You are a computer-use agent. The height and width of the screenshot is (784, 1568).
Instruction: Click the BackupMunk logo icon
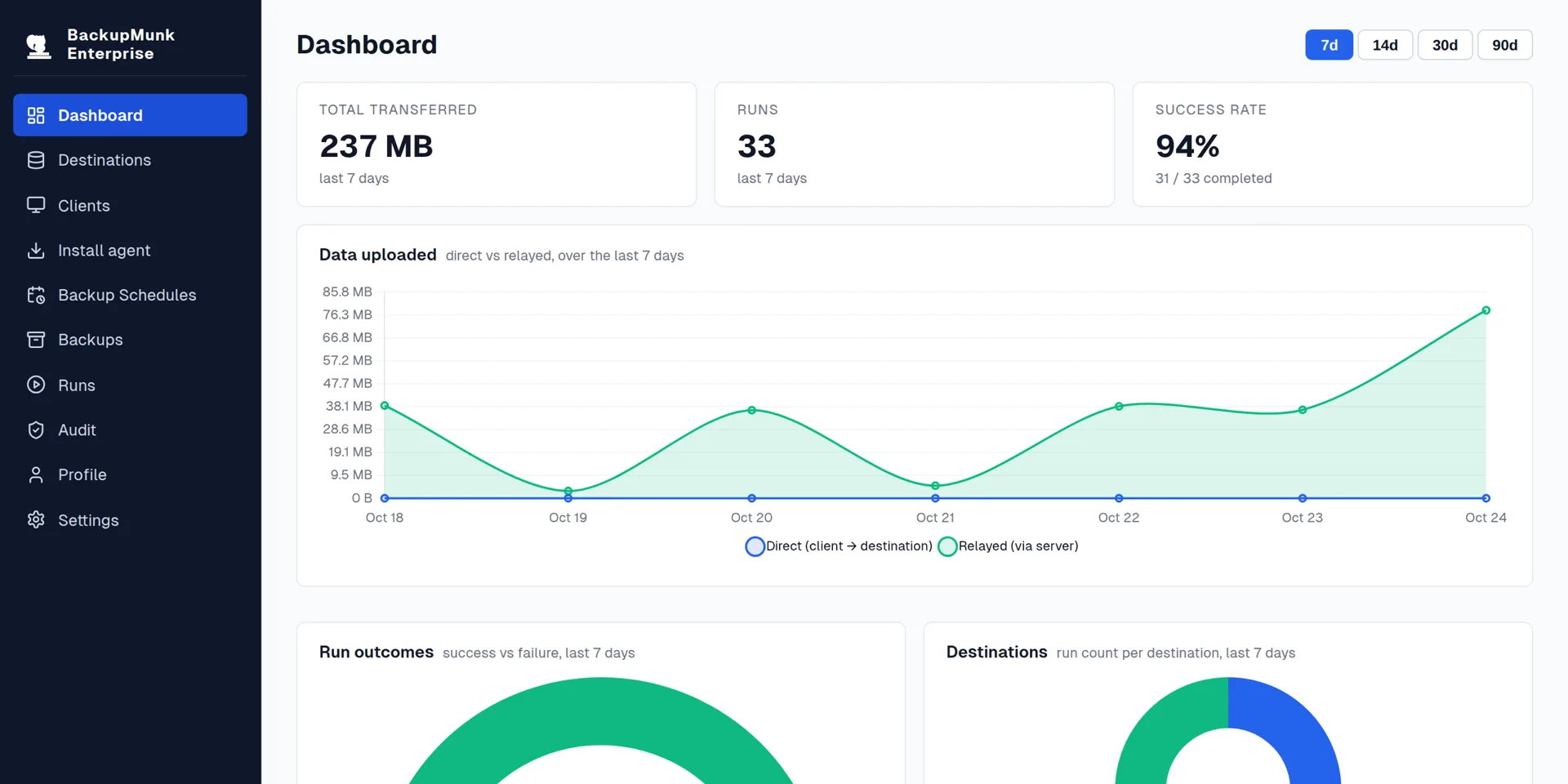38,45
